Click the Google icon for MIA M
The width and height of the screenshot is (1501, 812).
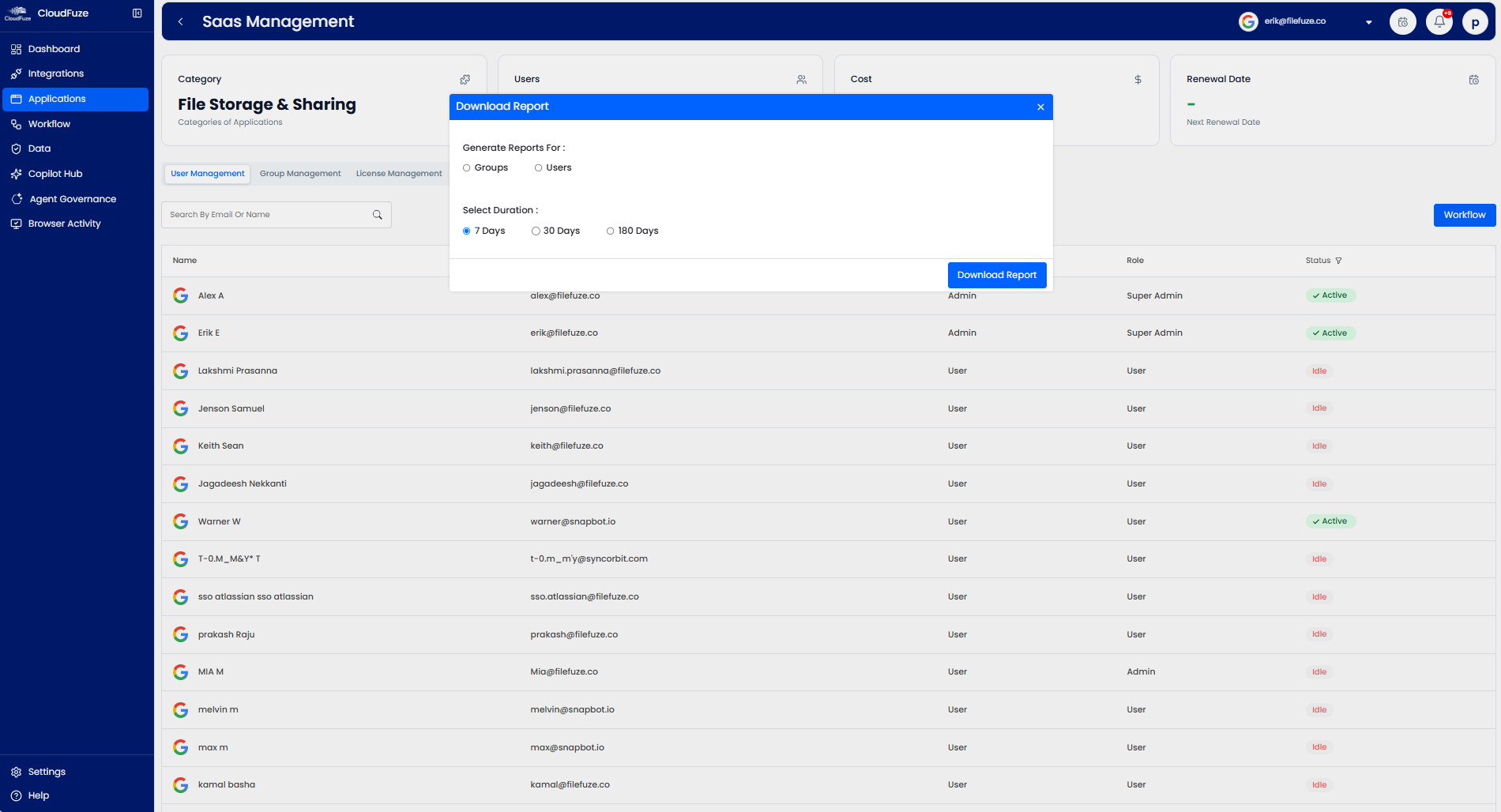[181, 672]
